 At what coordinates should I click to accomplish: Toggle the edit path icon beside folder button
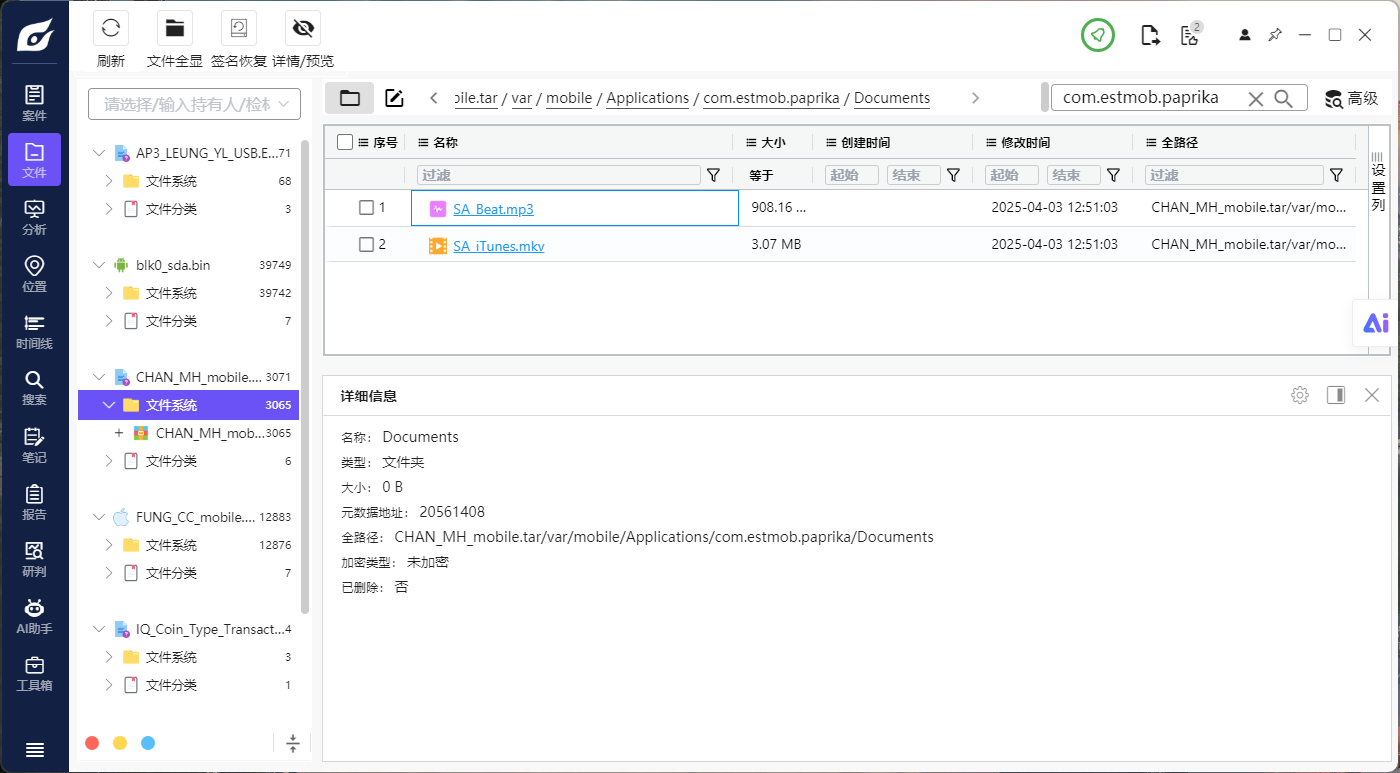click(394, 98)
